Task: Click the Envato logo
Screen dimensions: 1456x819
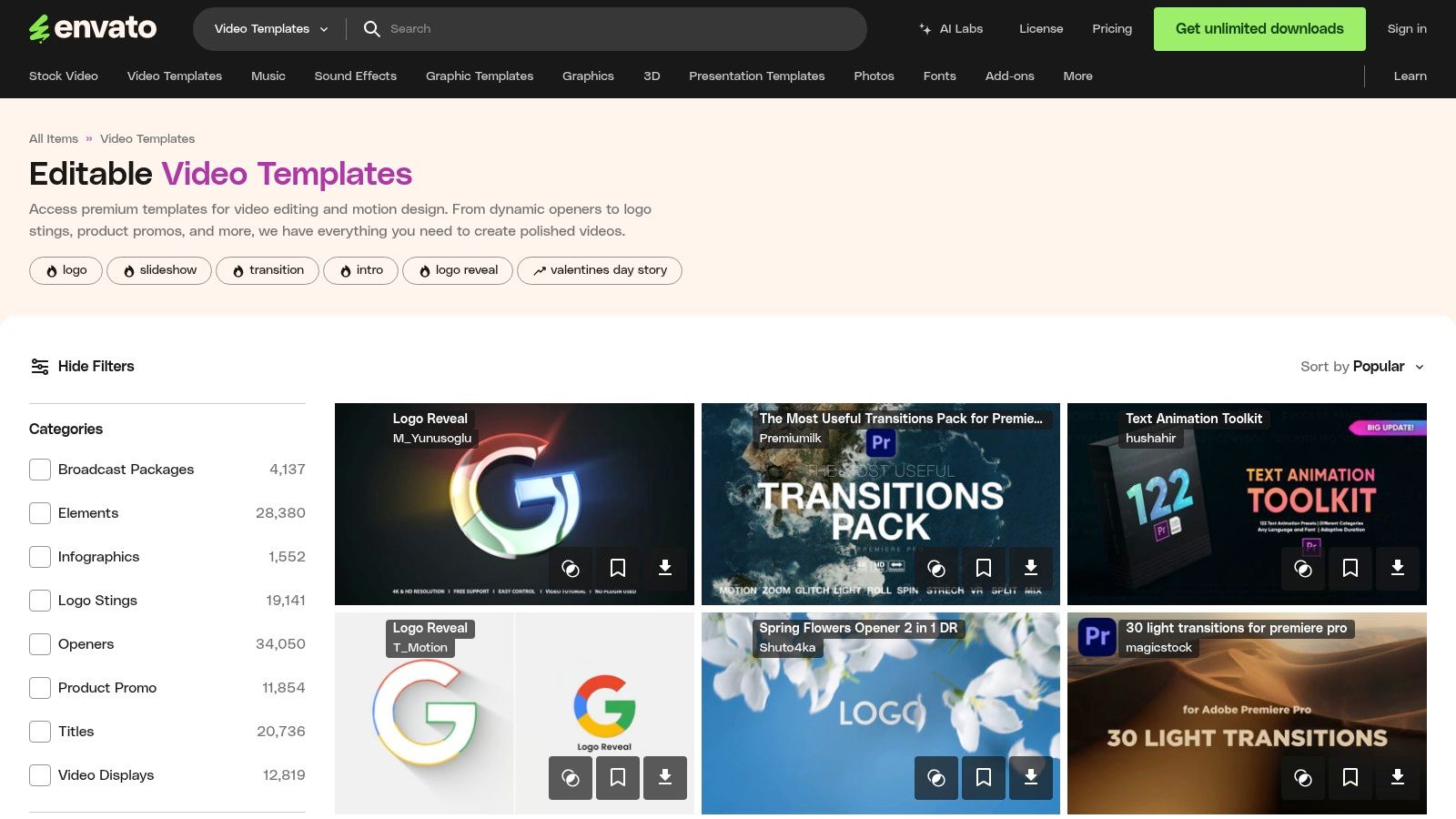Action: coord(93,29)
